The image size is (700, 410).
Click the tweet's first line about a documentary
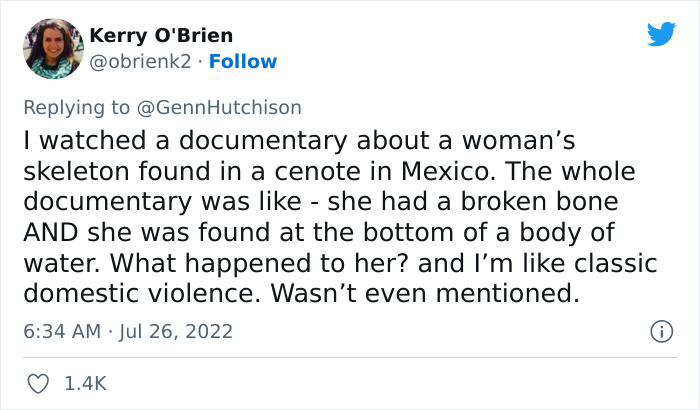pos(299,141)
